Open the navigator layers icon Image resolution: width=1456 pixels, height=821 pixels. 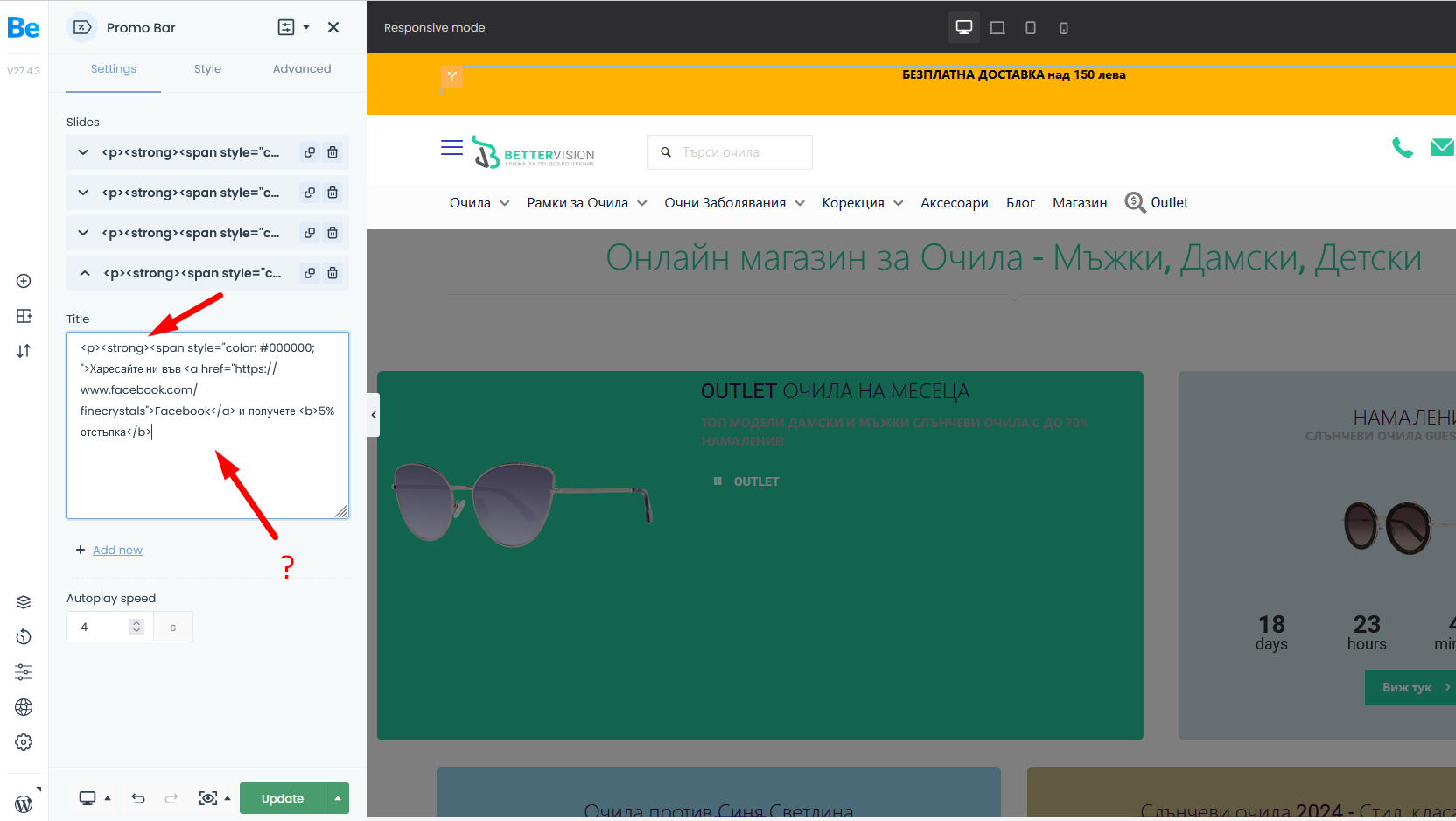(24, 602)
